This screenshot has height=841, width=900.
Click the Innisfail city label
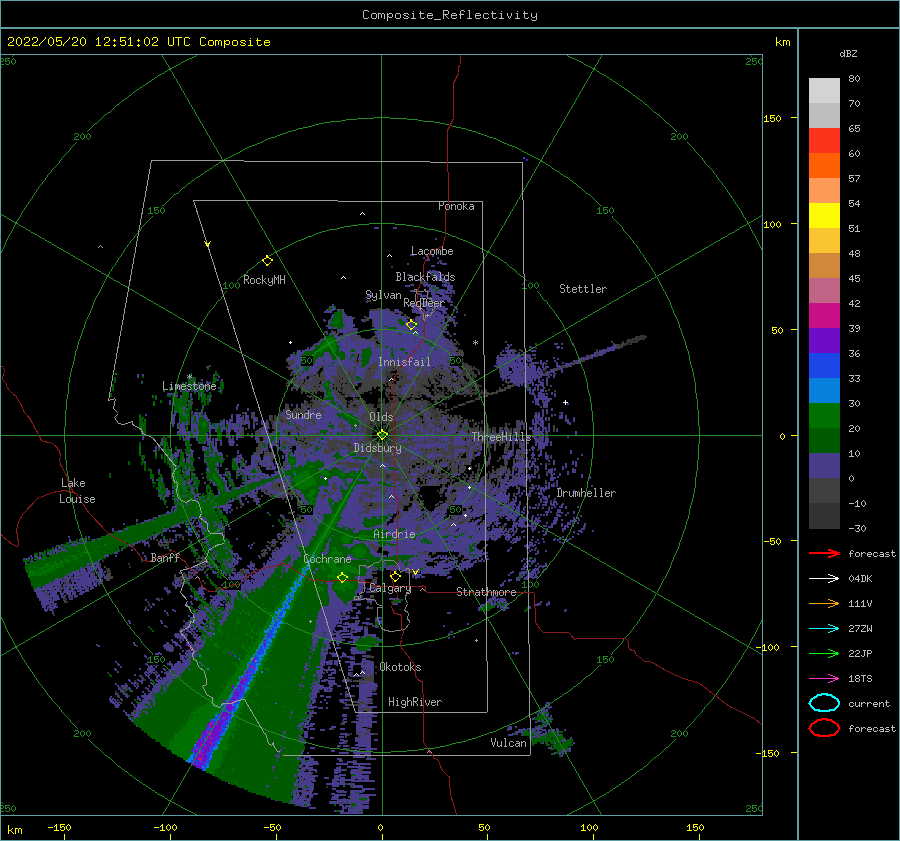(x=404, y=362)
